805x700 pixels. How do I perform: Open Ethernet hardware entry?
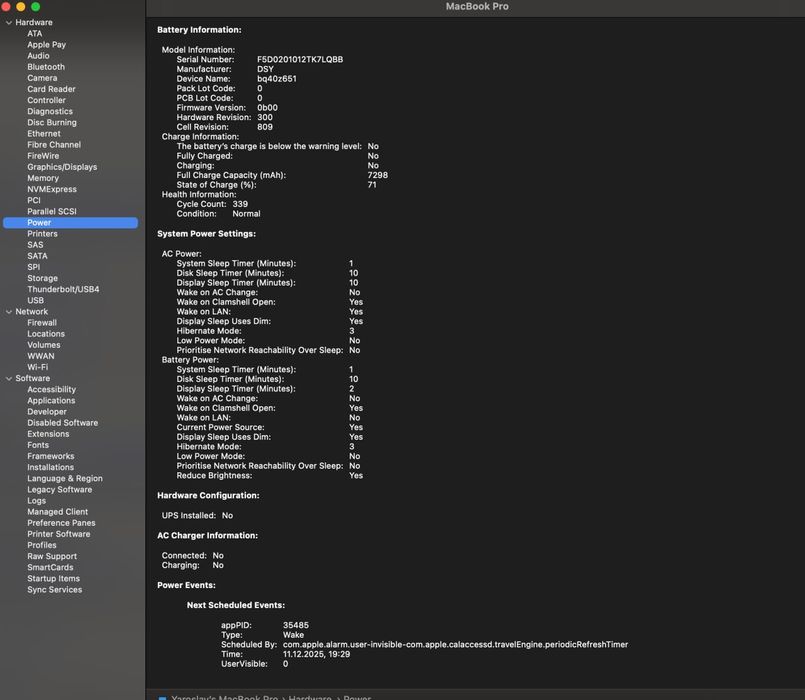click(44, 134)
